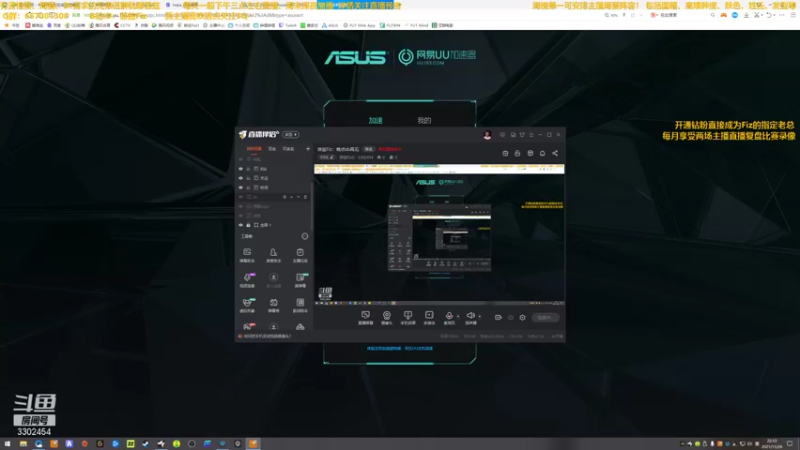Viewport: 800px width, 450px height.
Task: Open the phone screen-casting source
Action: (x=408, y=317)
